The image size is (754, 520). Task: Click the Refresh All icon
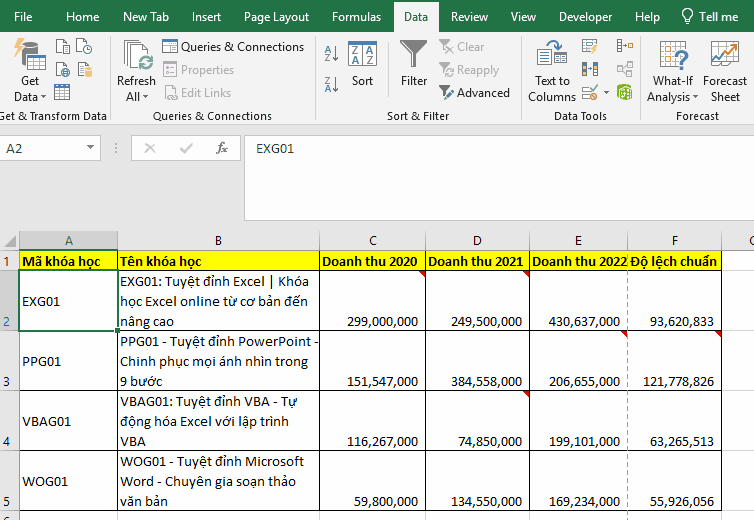(138, 55)
